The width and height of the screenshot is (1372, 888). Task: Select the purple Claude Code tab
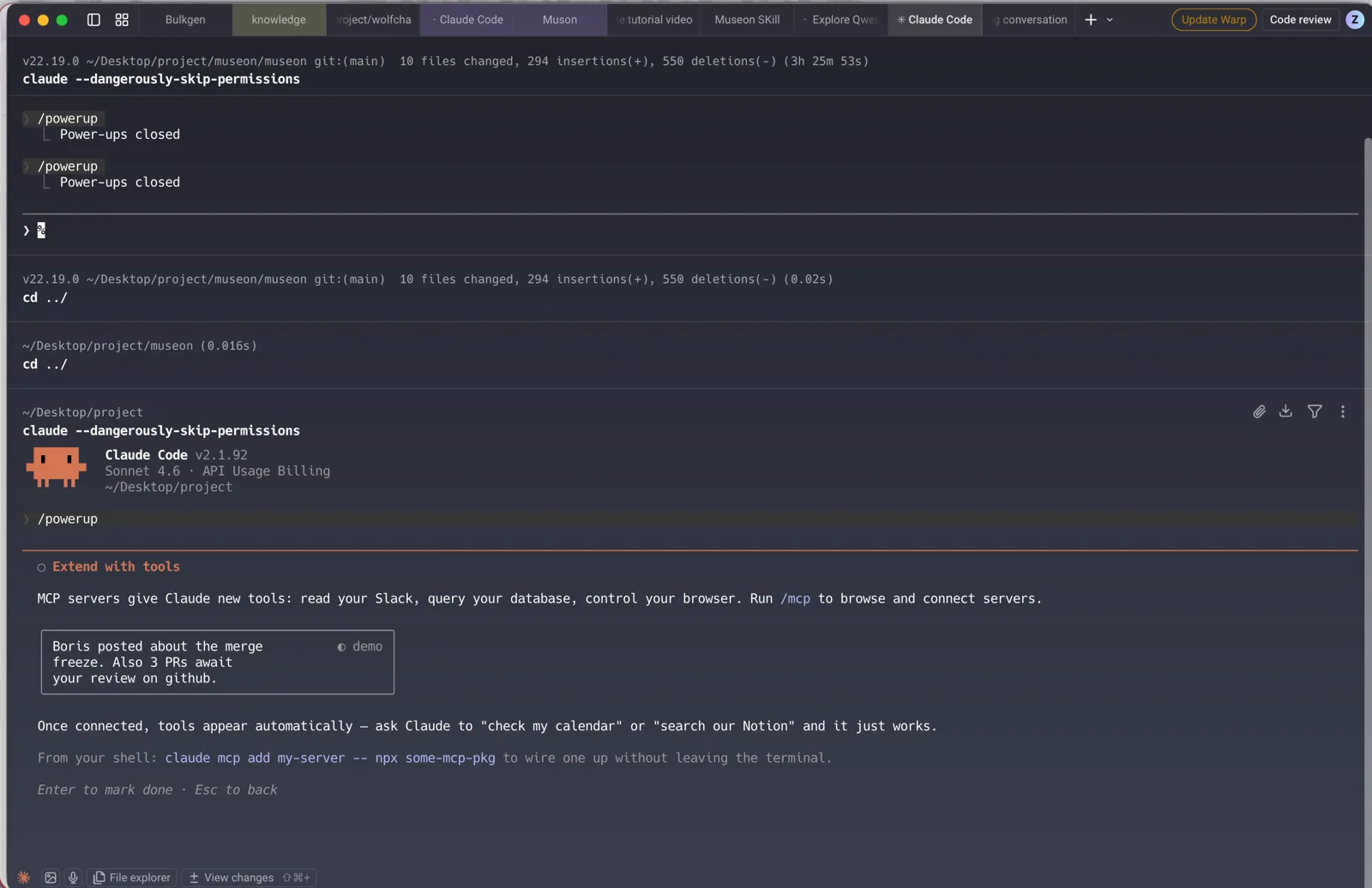coord(466,20)
